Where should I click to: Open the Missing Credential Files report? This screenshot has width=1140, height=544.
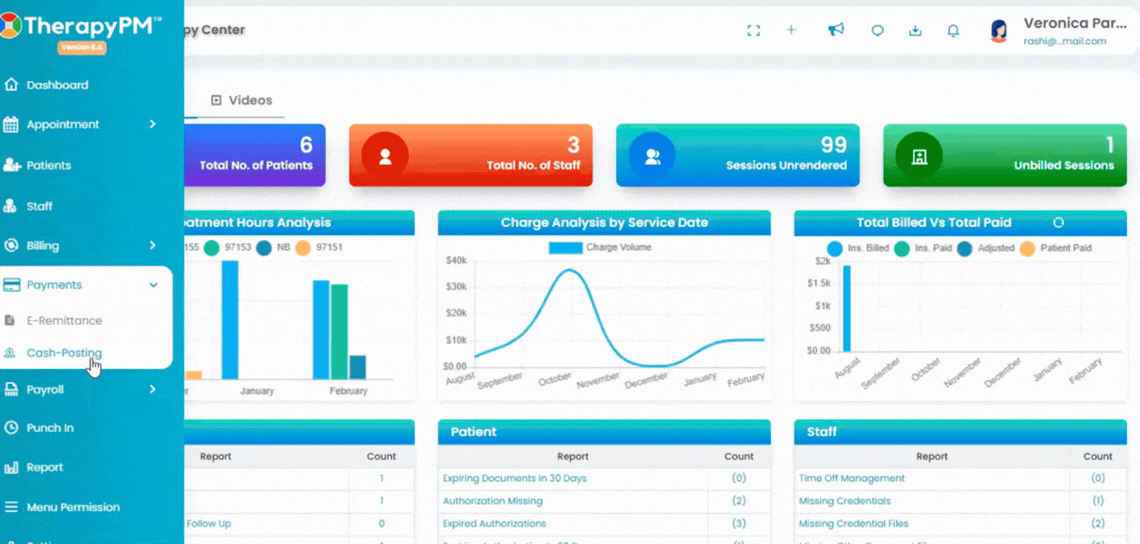[x=856, y=524]
